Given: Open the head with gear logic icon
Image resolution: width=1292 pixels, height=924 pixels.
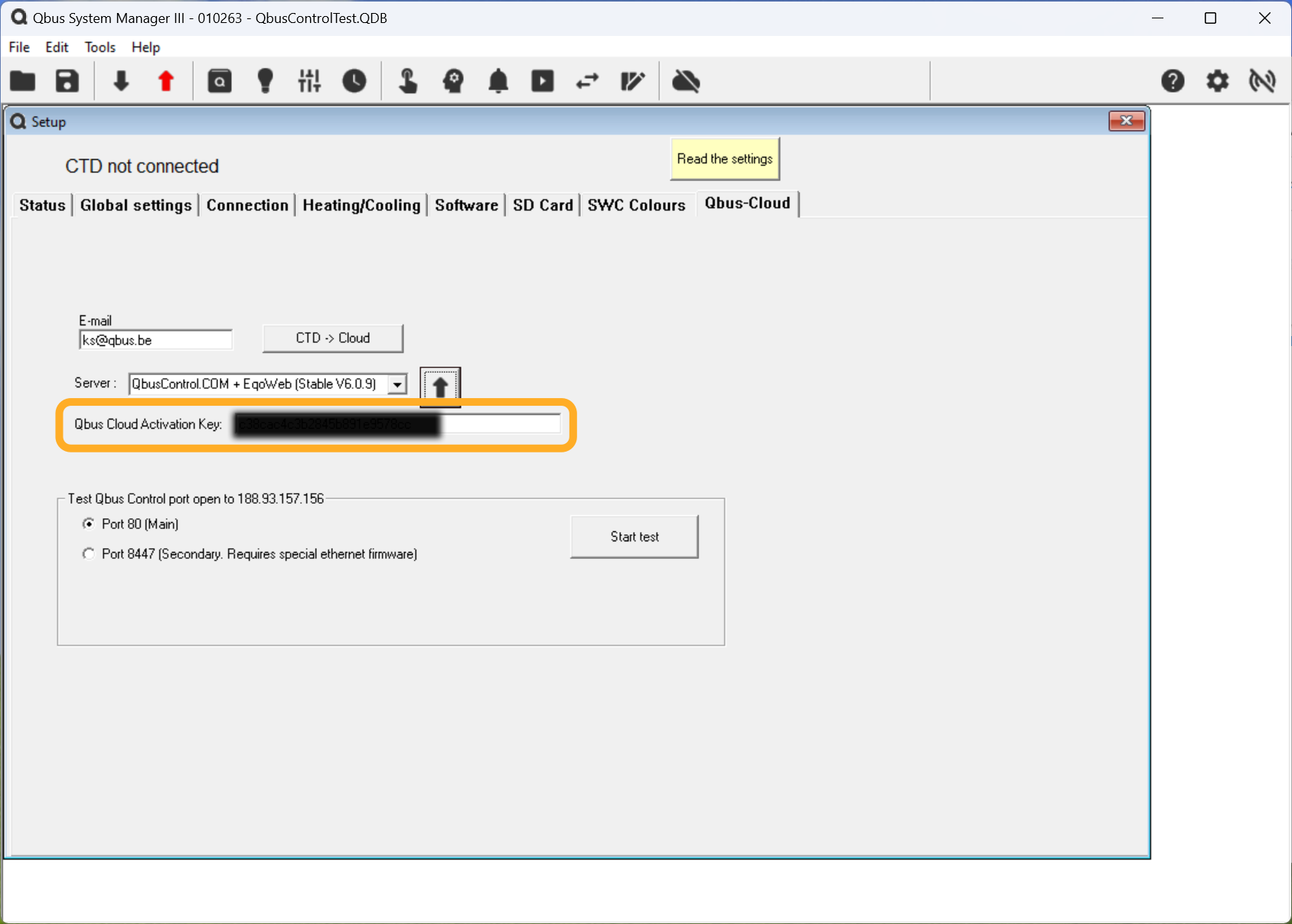Looking at the screenshot, I should click(453, 80).
